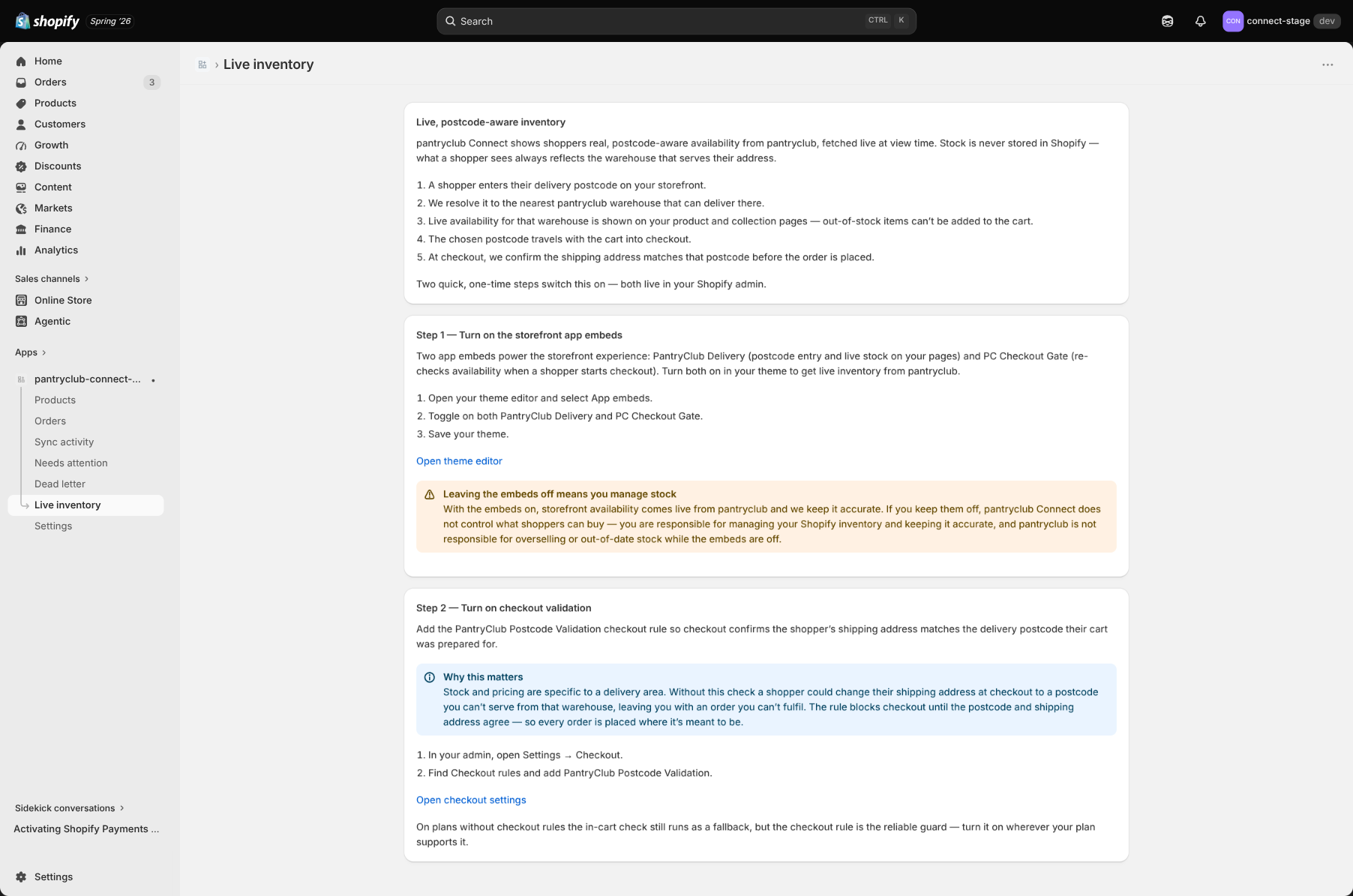Open the Content section
1353x896 pixels.
coord(53,187)
